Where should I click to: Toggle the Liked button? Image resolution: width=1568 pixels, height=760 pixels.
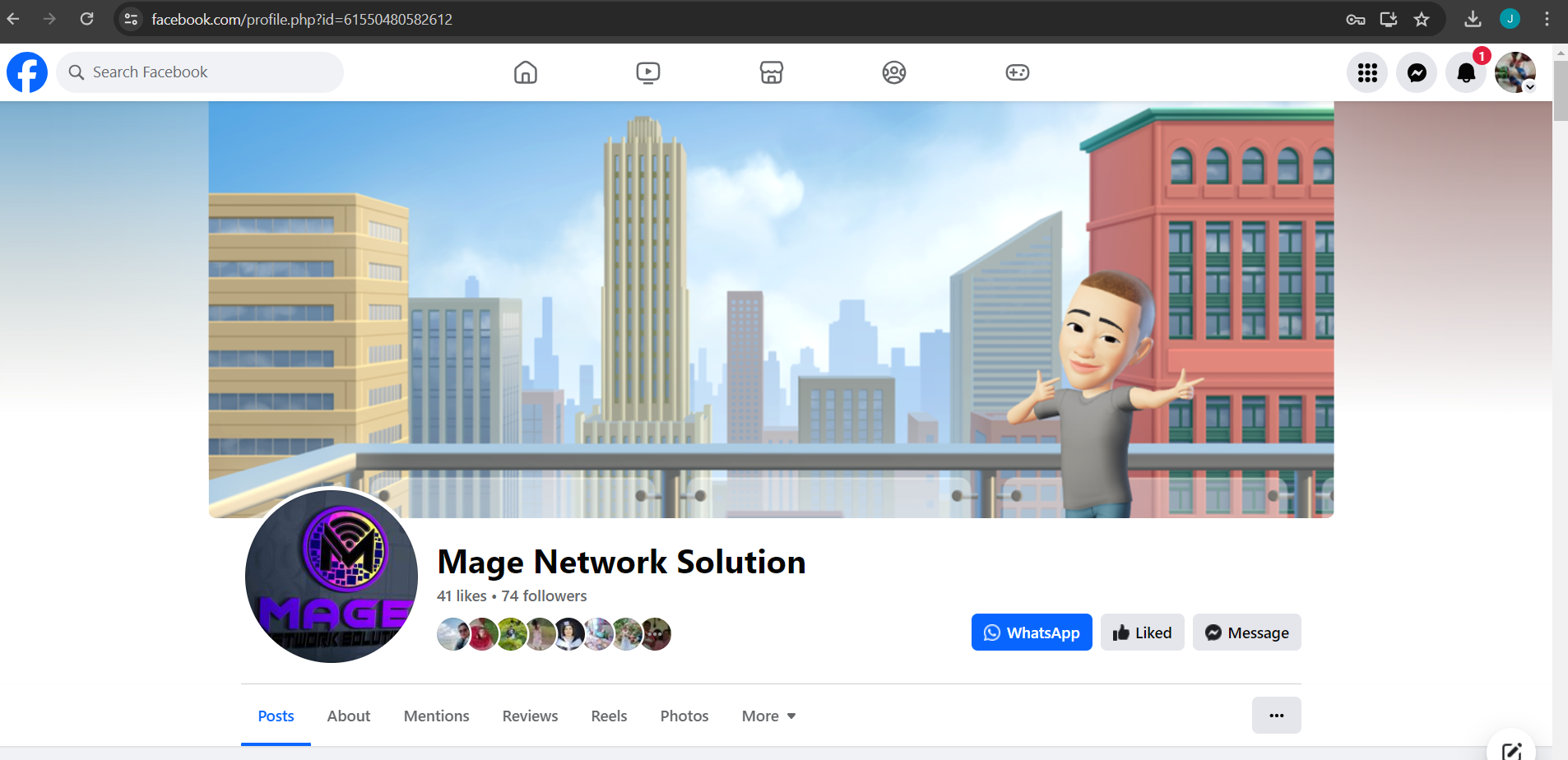[x=1143, y=633]
